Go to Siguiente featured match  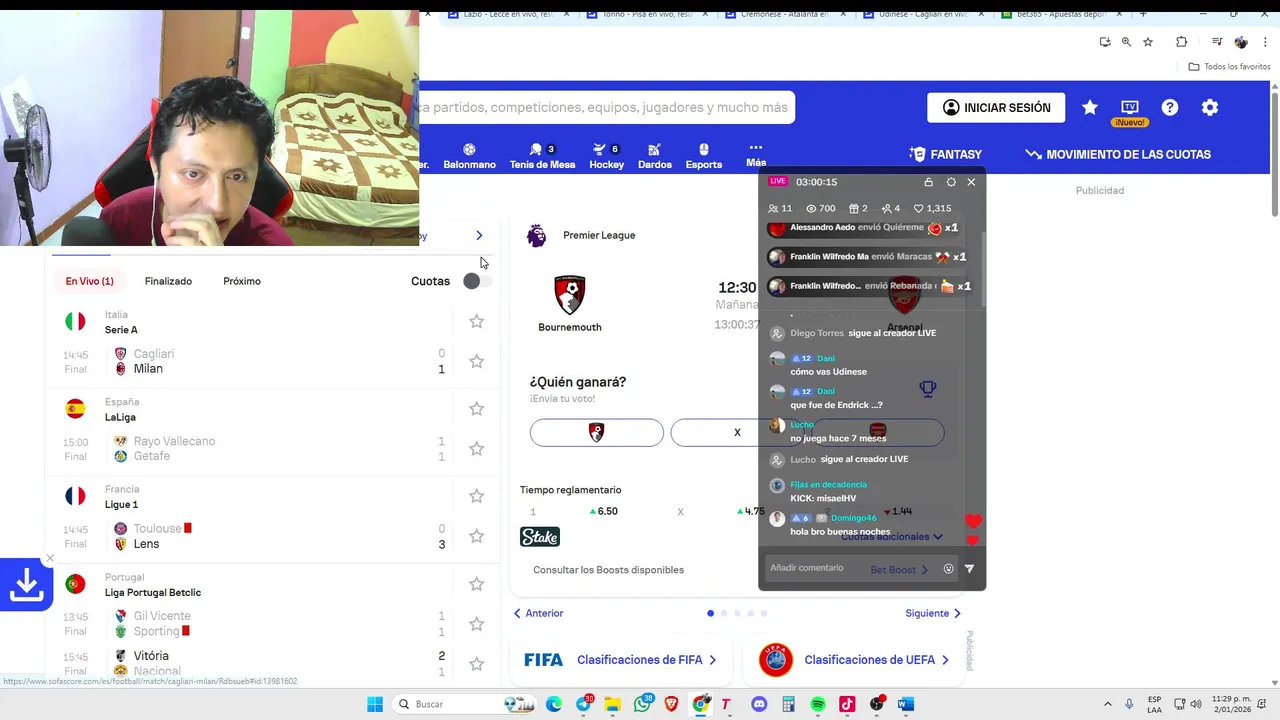point(933,613)
